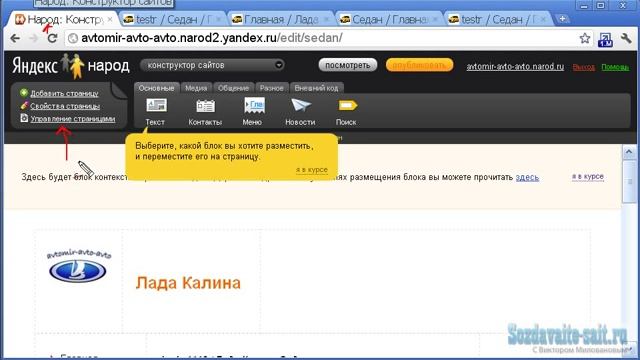Dismiss yellow tooltip via я в курсе
The image size is (640, 360).
point(311,170)
